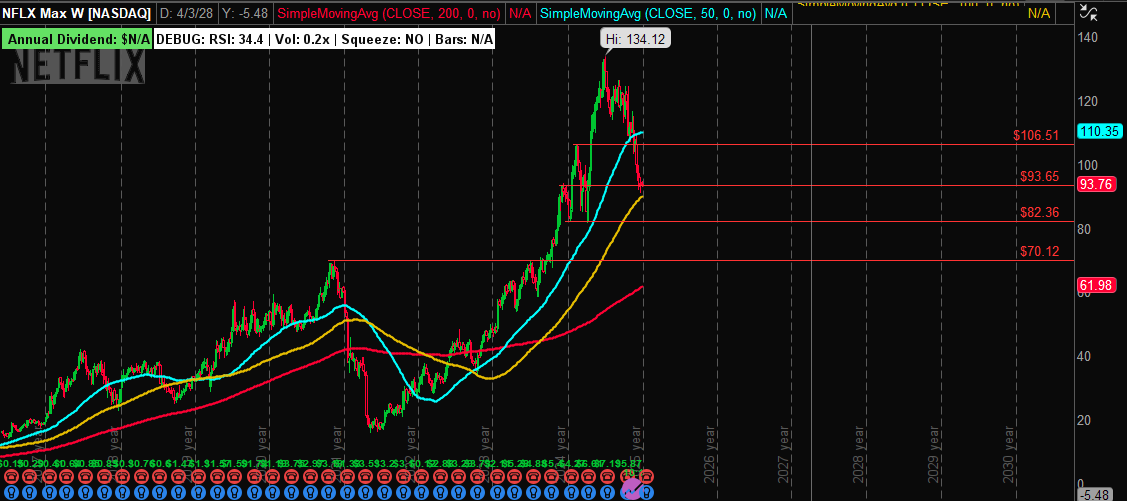
Task: Click the D: 4/3/28 date readout
Action: (188, 14)
